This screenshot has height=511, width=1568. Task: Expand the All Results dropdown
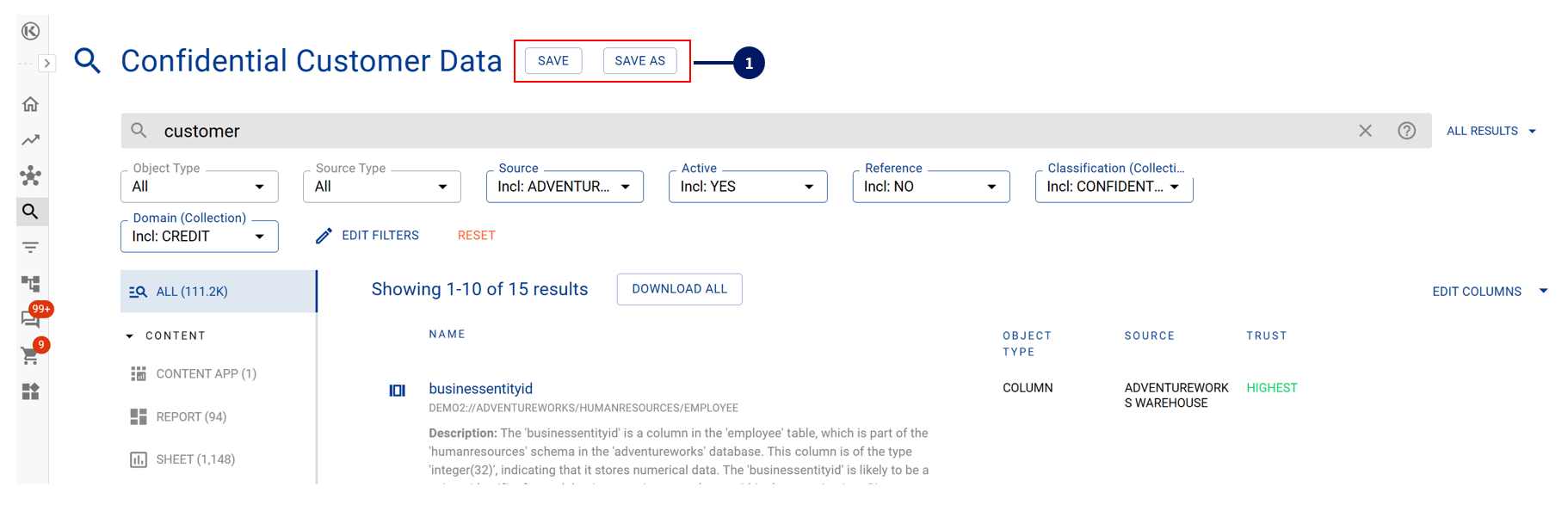(1491, 131)
